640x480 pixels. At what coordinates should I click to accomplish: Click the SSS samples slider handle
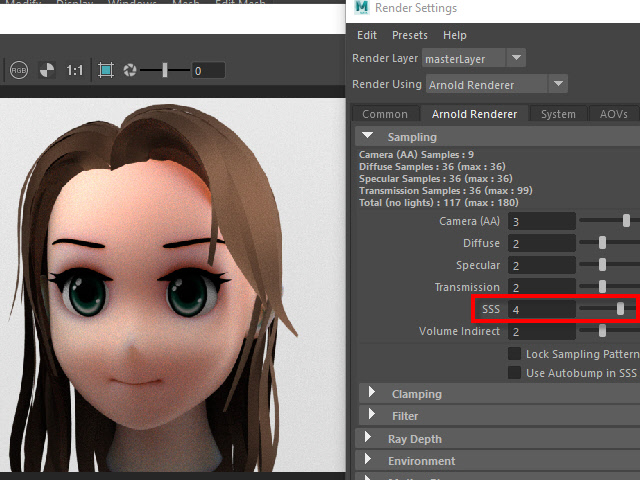pyautogui.click(x=621, y=309)
